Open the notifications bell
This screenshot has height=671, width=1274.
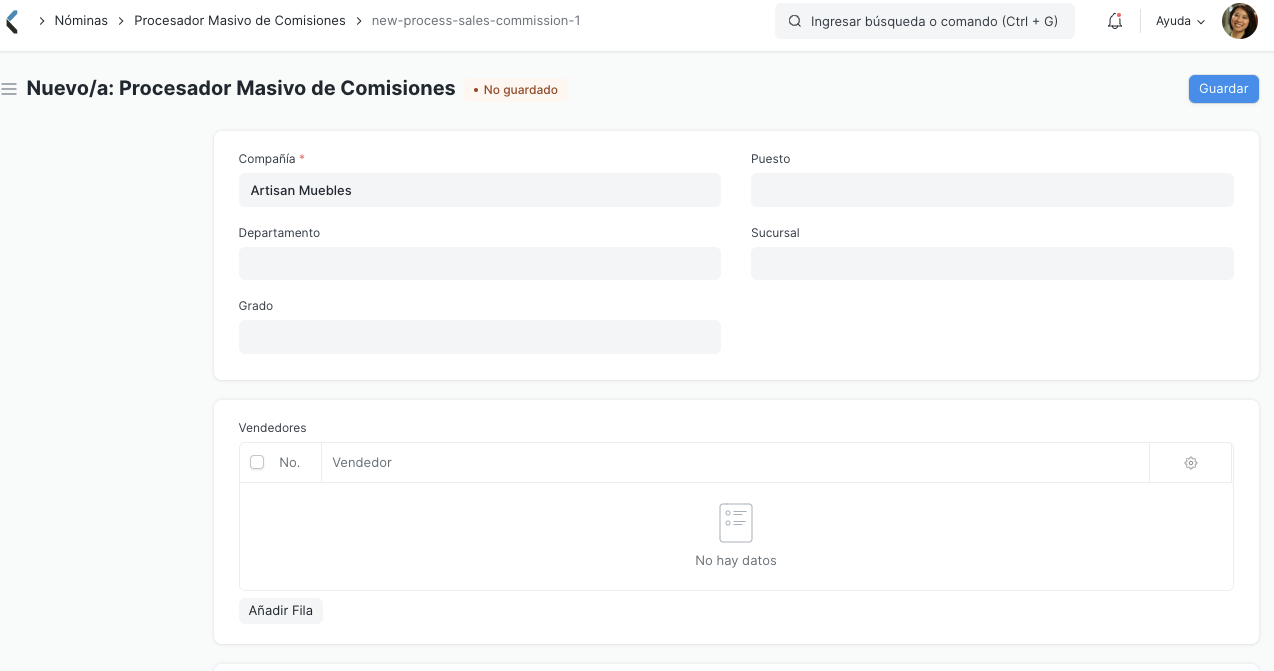click(x=1115, y=21)
